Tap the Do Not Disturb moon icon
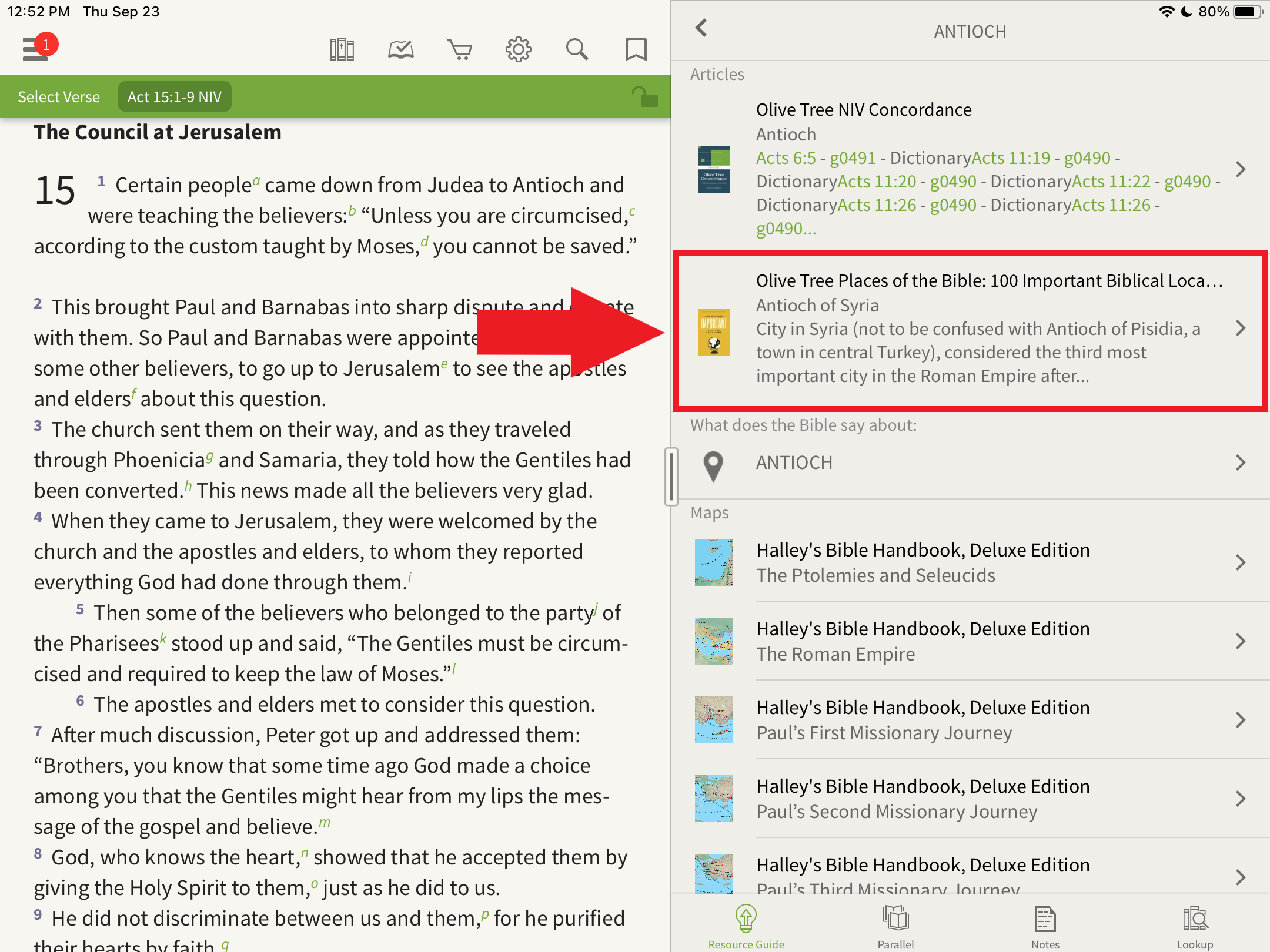 pyautogui.click(x=1187, y=12)
